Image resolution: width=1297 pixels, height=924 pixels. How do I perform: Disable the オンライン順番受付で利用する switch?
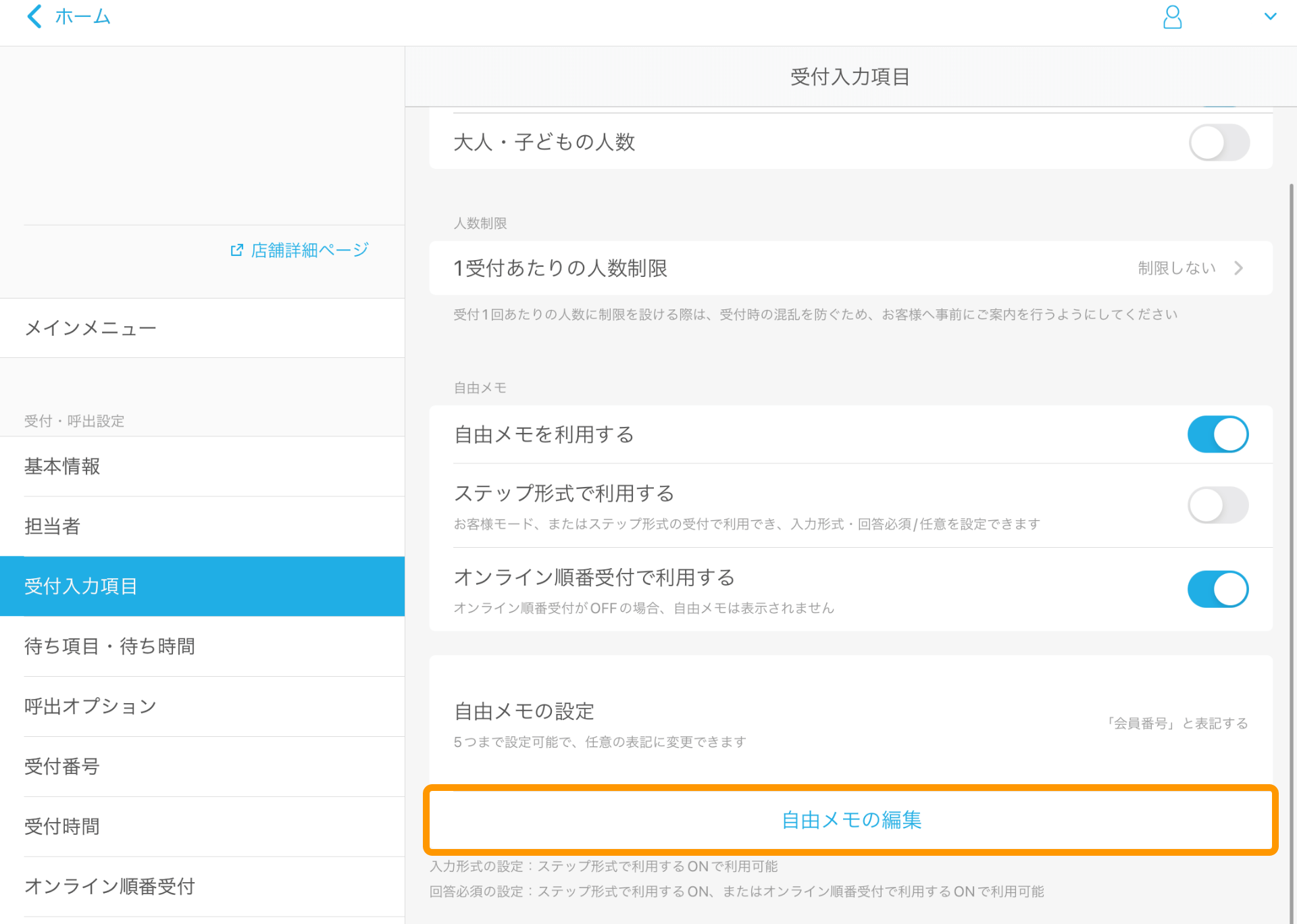[x=1218, y=589]
